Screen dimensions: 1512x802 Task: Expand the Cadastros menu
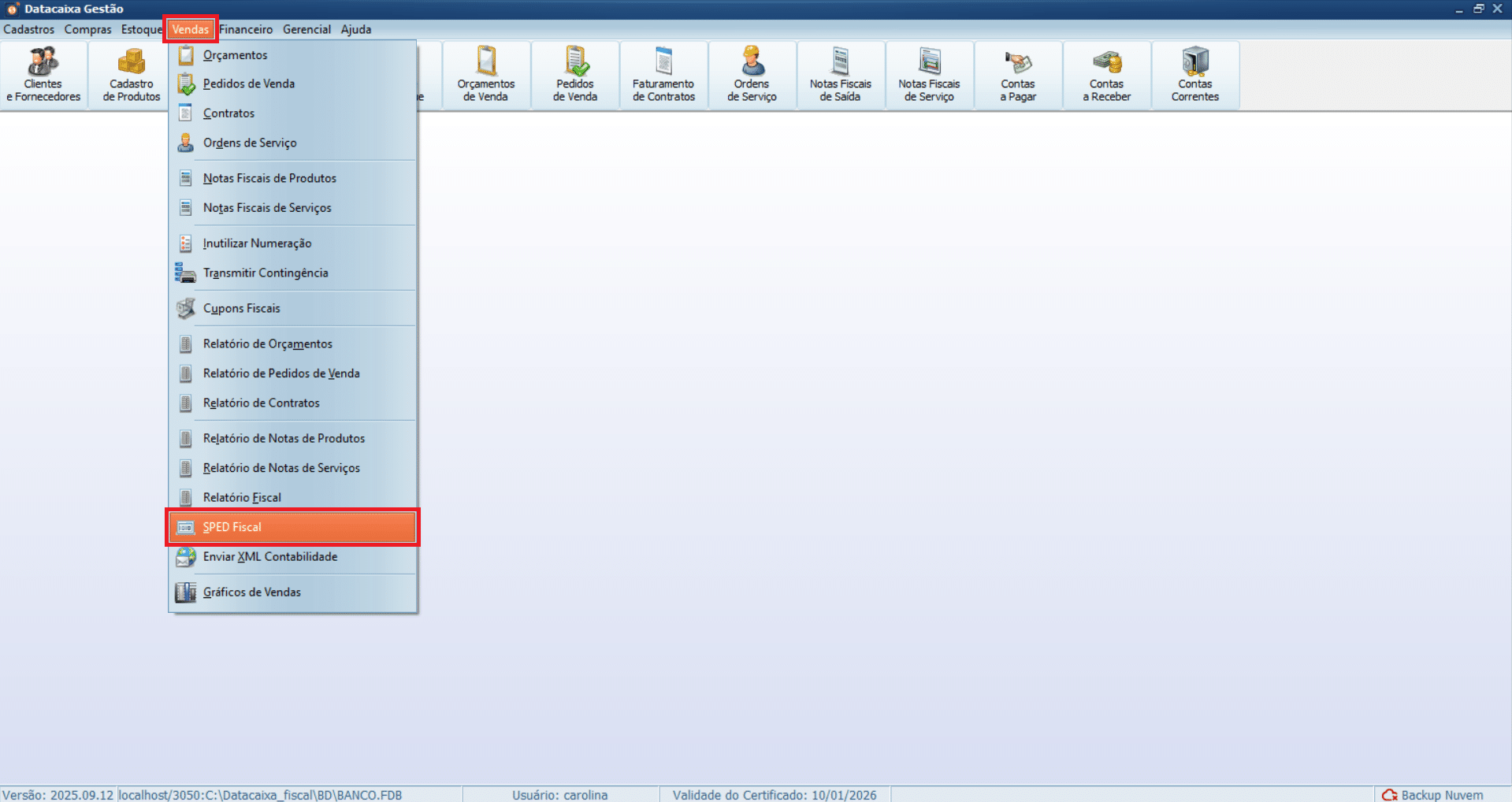tap(29, 29)
